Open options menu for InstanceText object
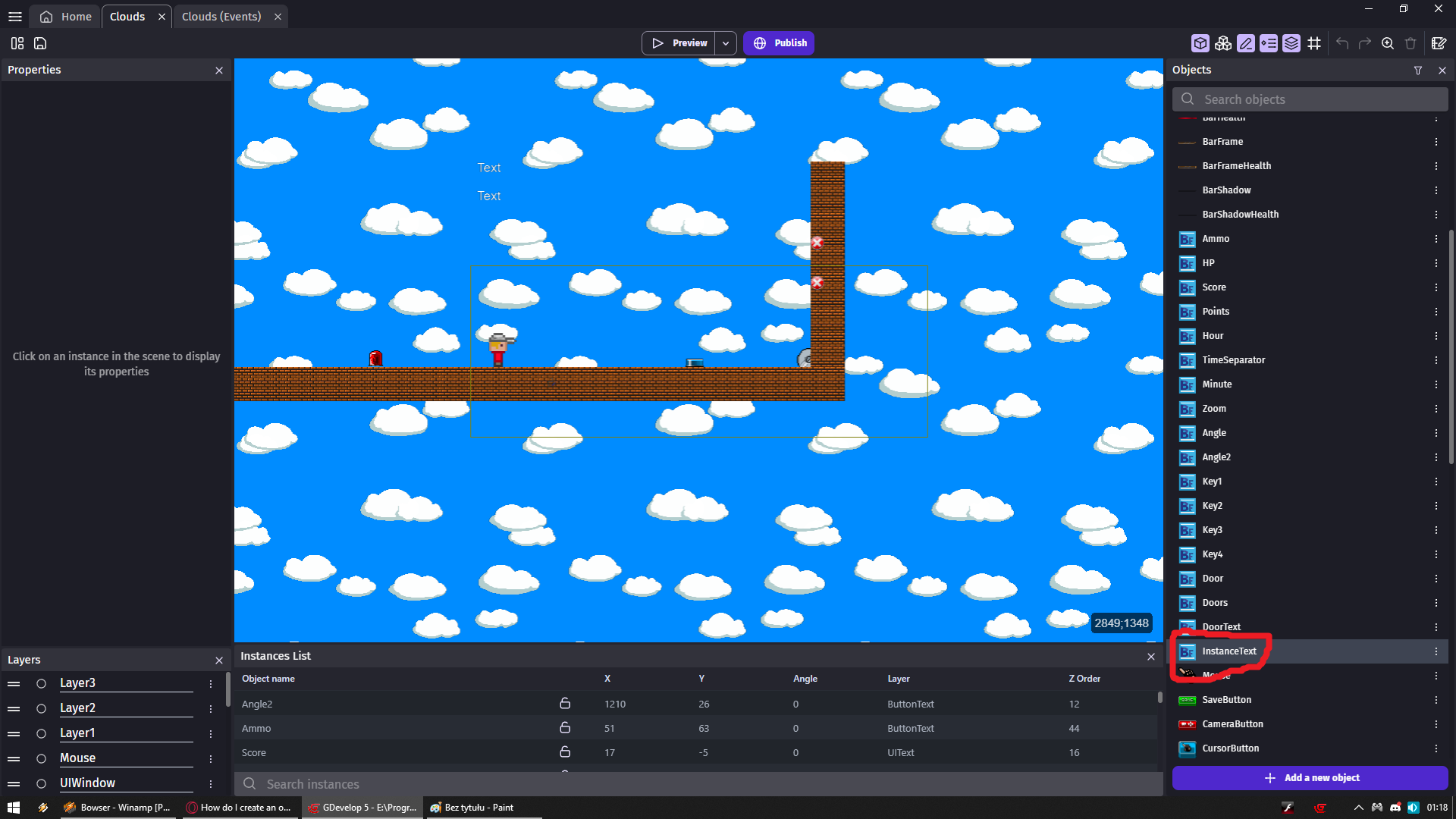 pyautogui.click(x=1436, y=651)
